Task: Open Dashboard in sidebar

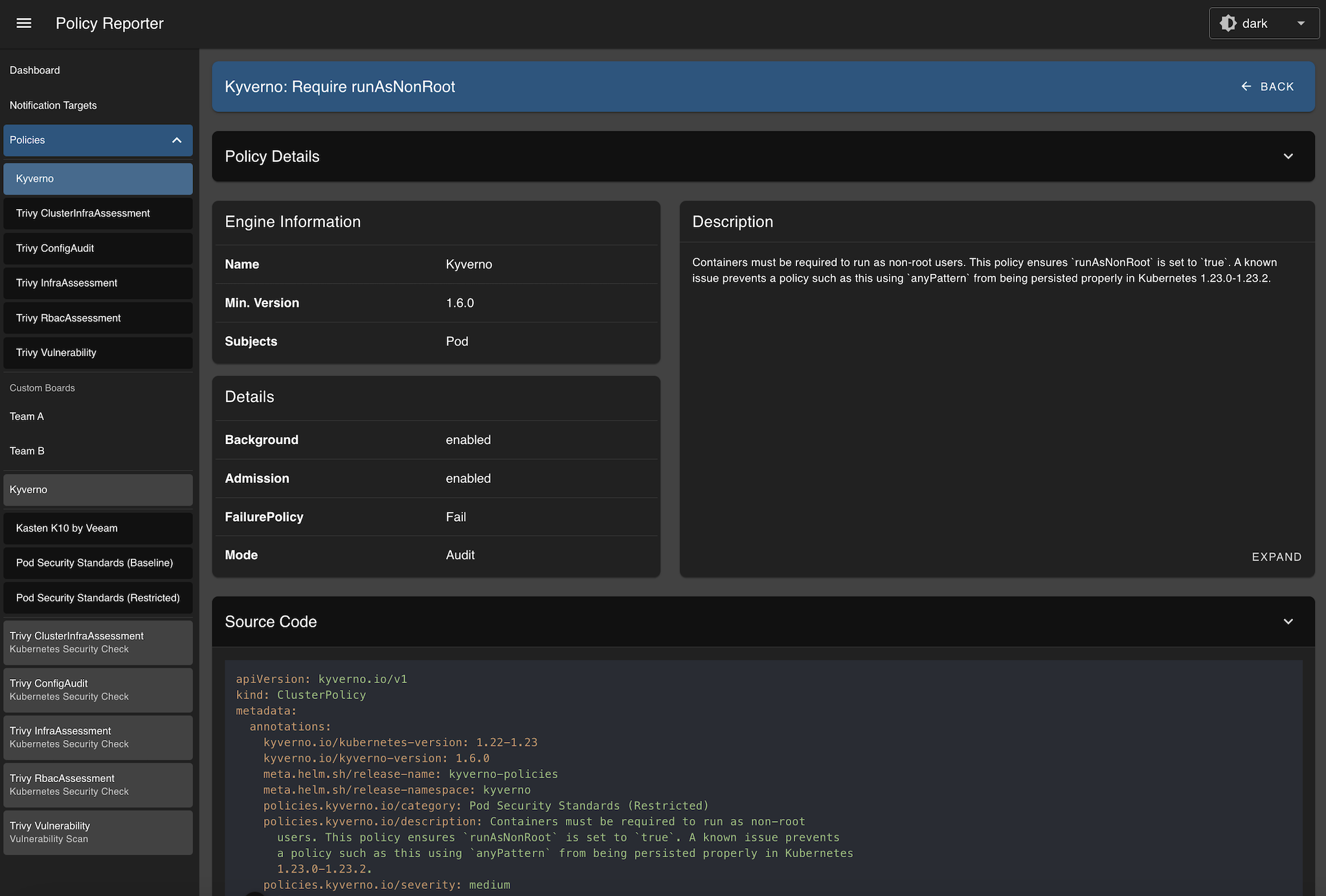Action: tap(98, 70)
